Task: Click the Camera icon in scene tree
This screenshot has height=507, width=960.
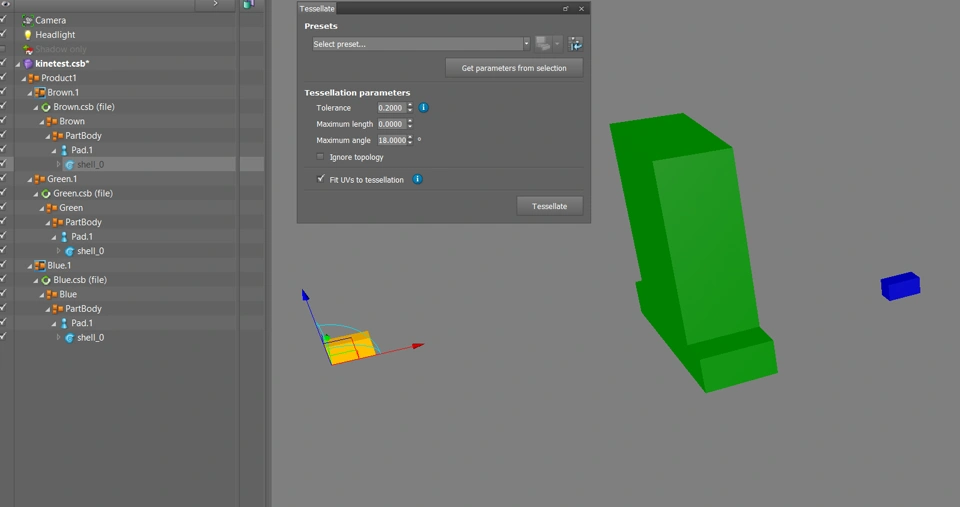Action: click(x=28, y=20)
